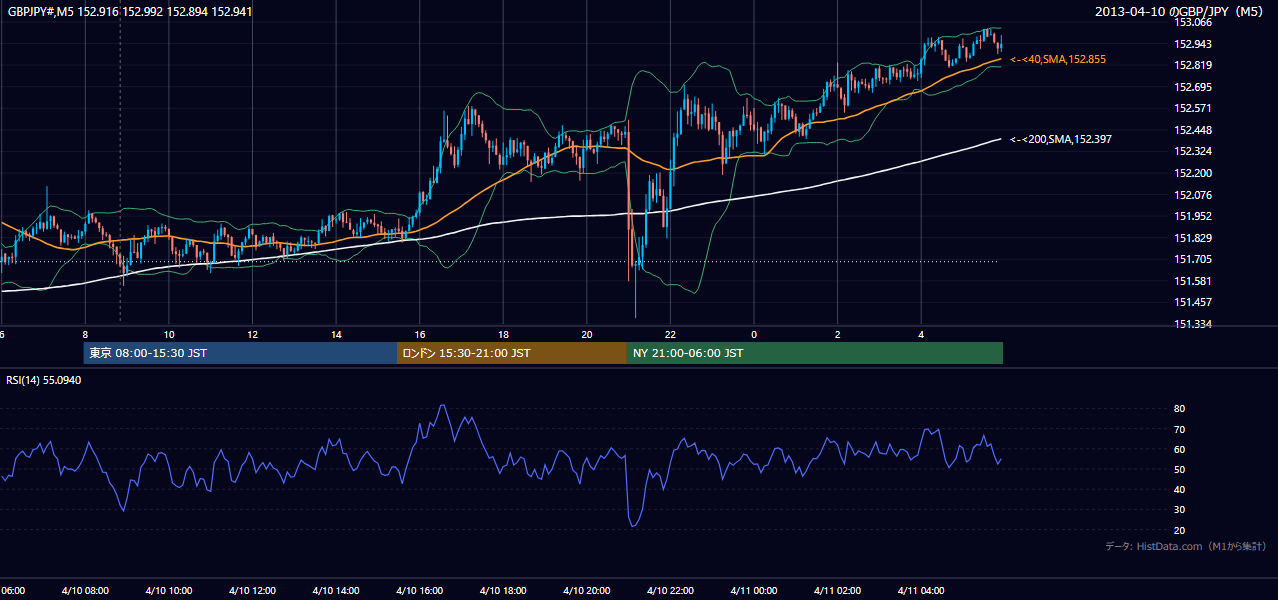Viewport: 1278px width, 600px height.
Task: Click the '4/10 16:00' date-time axis label
Action: [420, 591]
